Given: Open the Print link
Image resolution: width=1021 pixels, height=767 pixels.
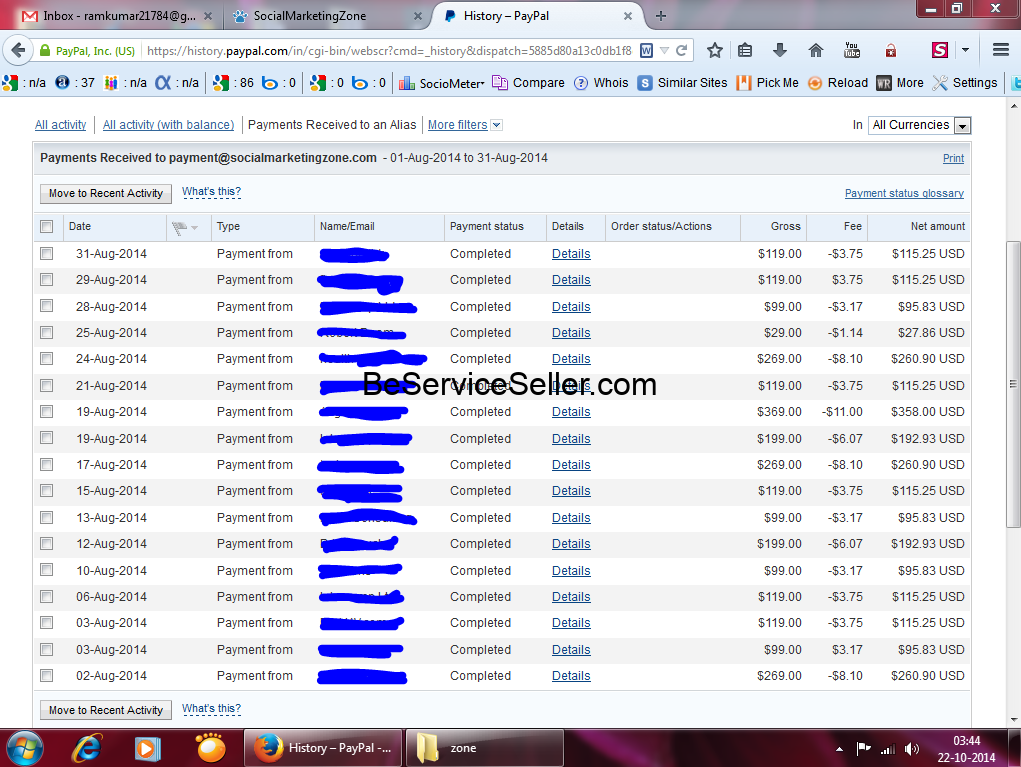Looking at the screenshot, I should (953, 158).
